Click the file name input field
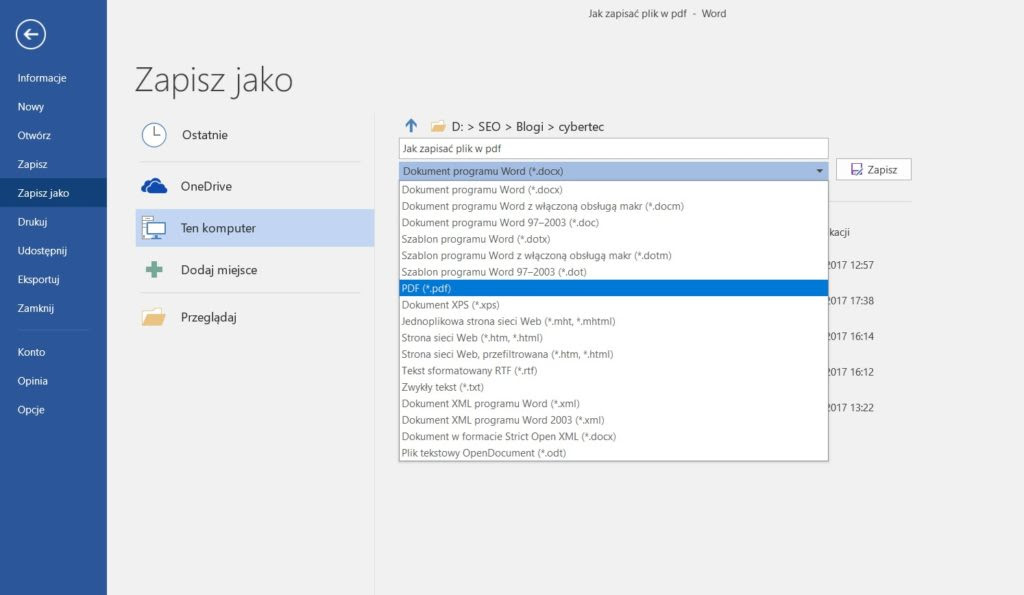Screen dimensions: 1024x595 613,148
